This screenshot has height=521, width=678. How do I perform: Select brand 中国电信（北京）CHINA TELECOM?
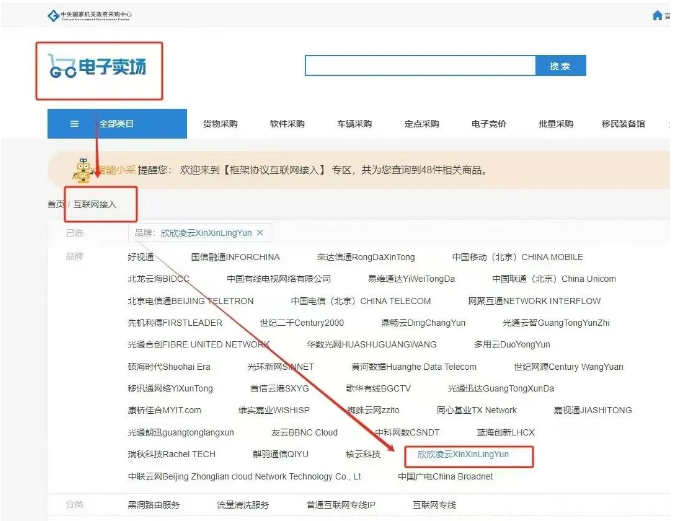361,301
